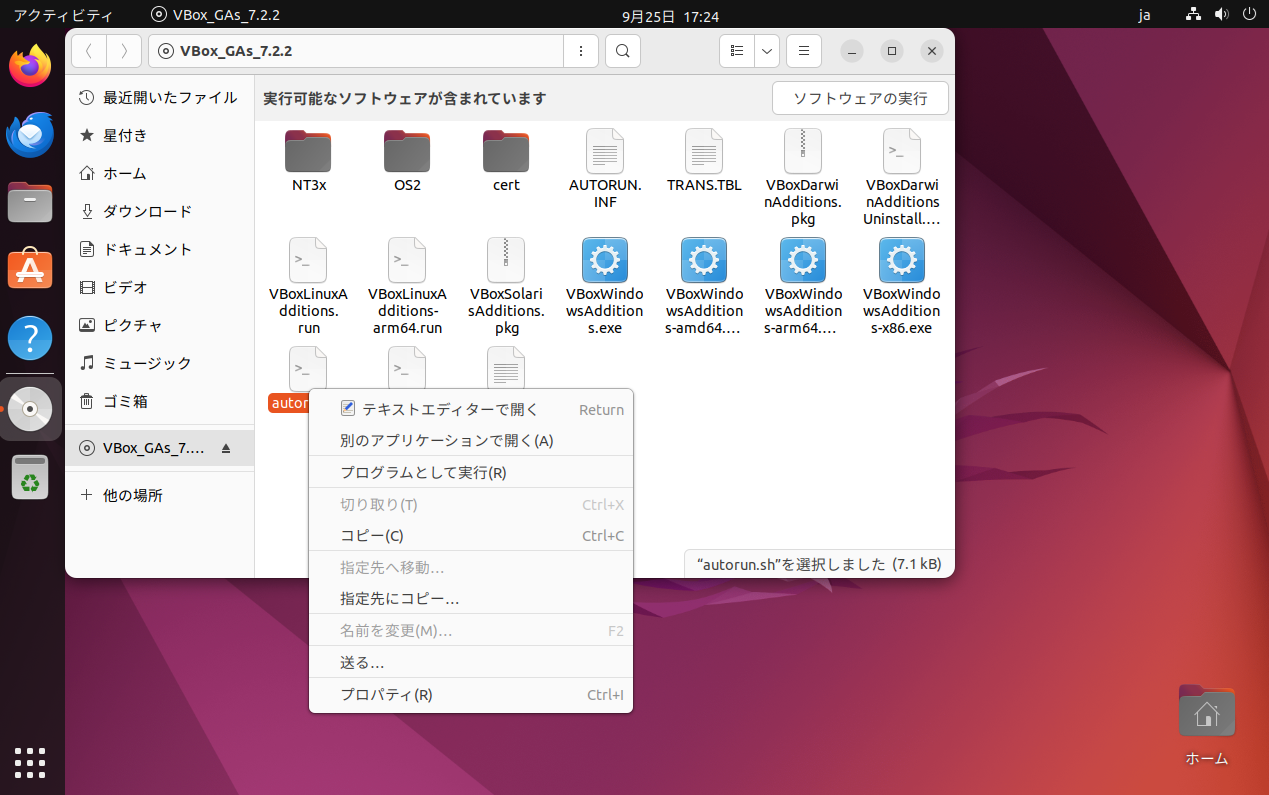Click the search magnifier icon in Files
The image size is (1269, 795).
point(622,51)
